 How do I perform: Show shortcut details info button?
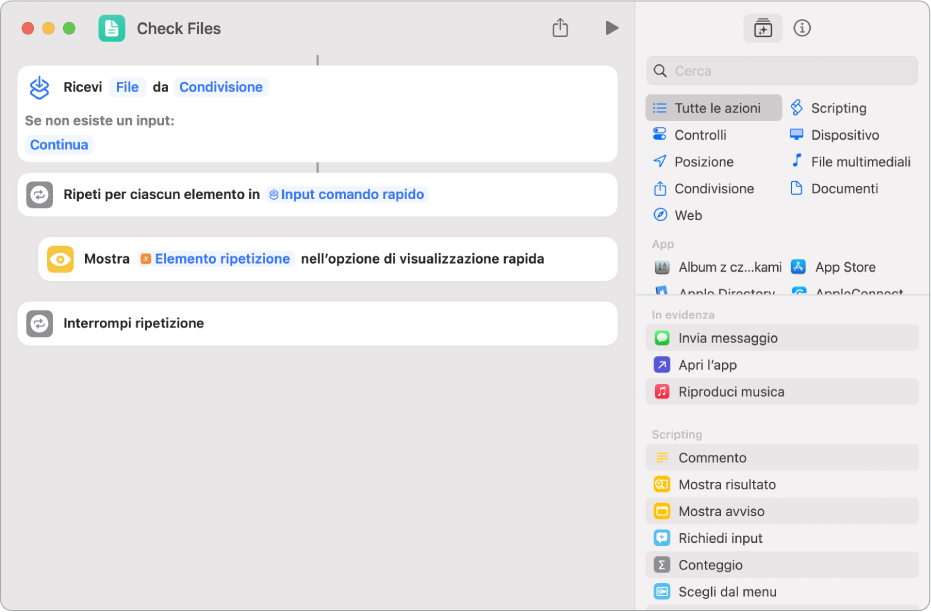pos(802,28)
